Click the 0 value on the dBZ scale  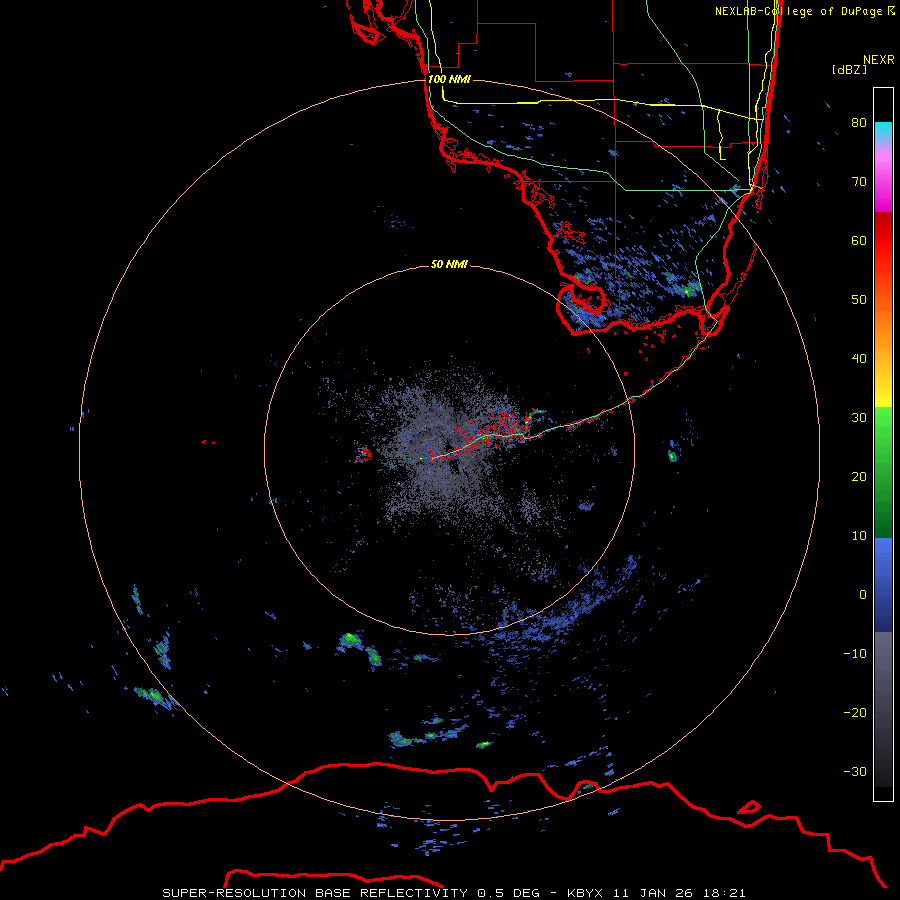[x=863, y=595]
